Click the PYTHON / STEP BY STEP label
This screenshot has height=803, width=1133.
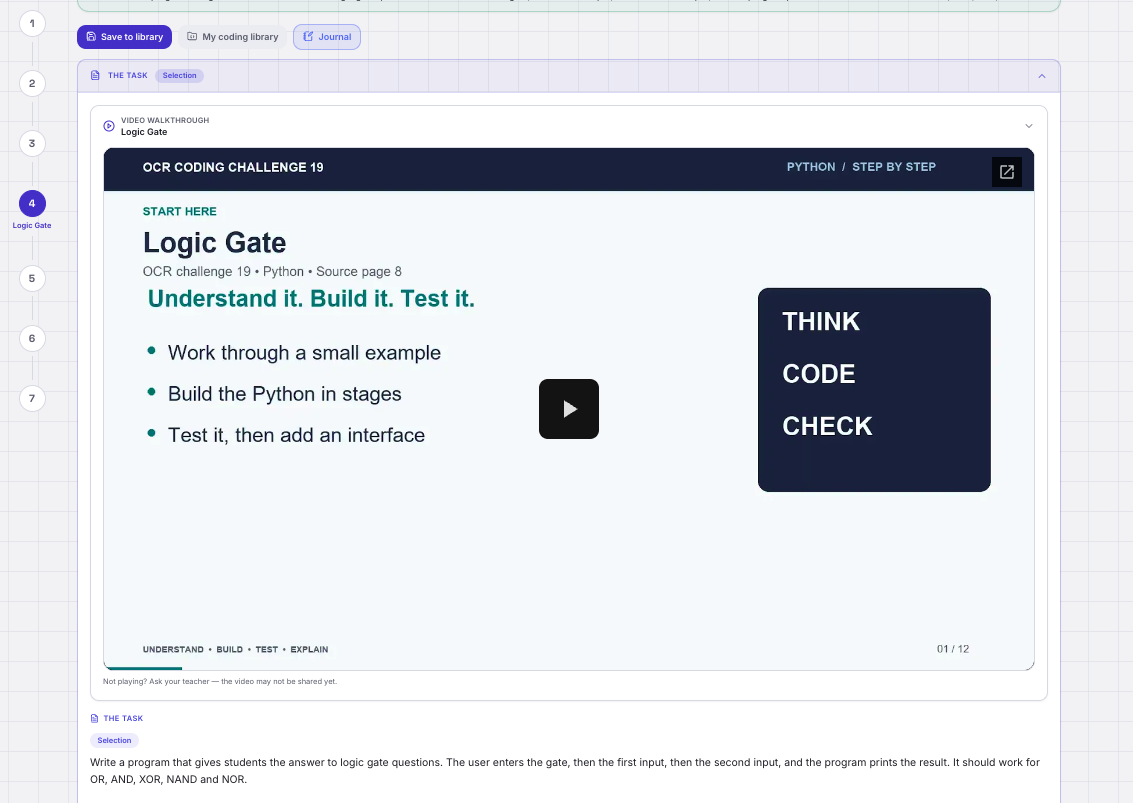[861, 167]
